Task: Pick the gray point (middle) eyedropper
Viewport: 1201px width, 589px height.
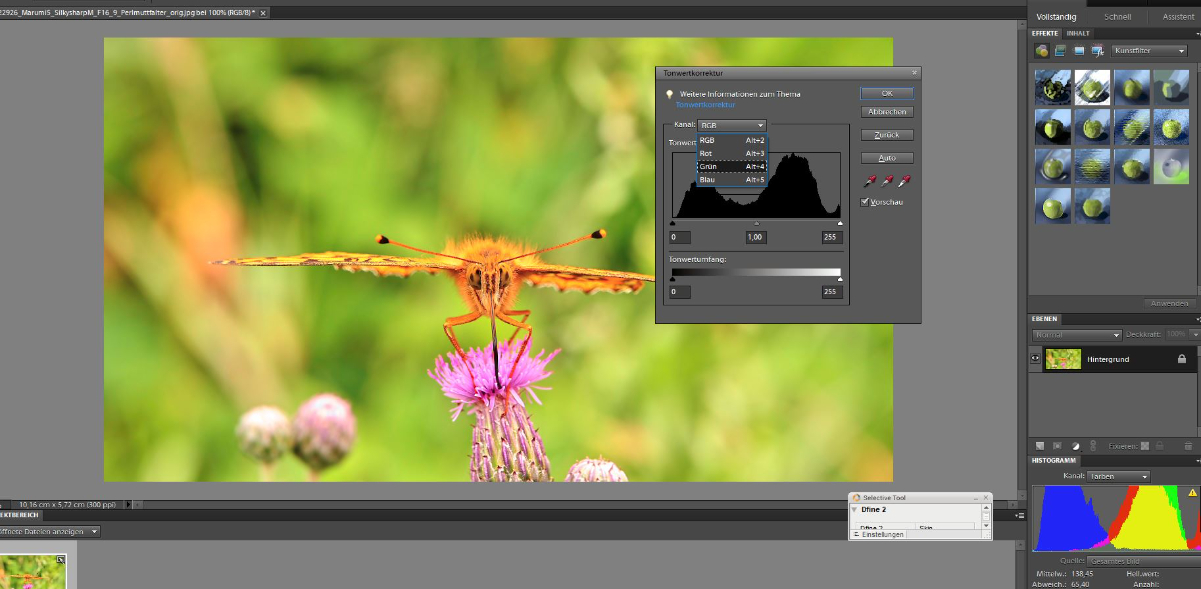Action: pos(888,181)
